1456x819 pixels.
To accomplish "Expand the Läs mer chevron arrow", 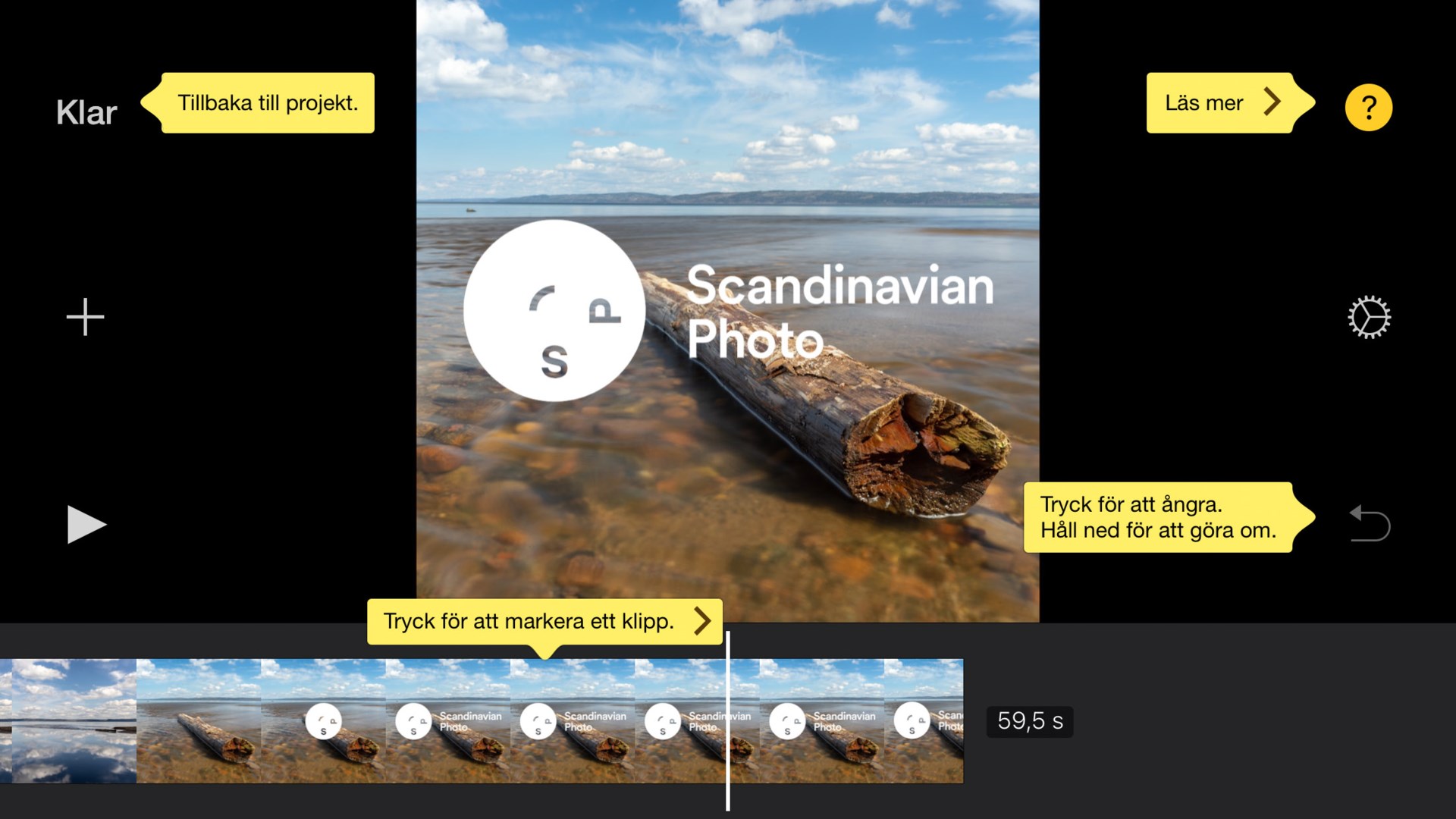I will (x=1272, y=102).
